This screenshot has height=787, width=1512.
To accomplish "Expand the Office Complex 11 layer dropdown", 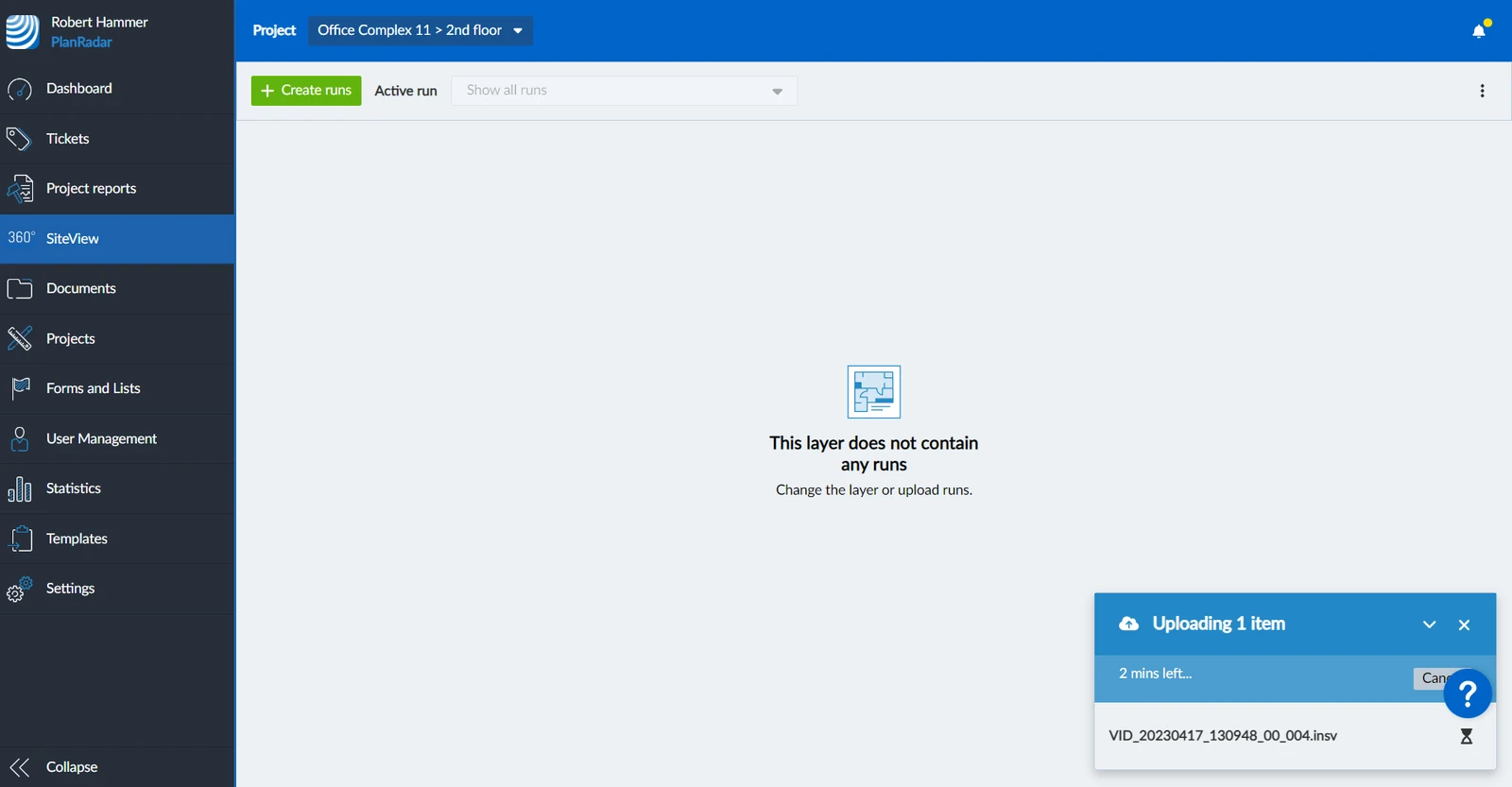I will pyautogui.click(x=421, y=30).
